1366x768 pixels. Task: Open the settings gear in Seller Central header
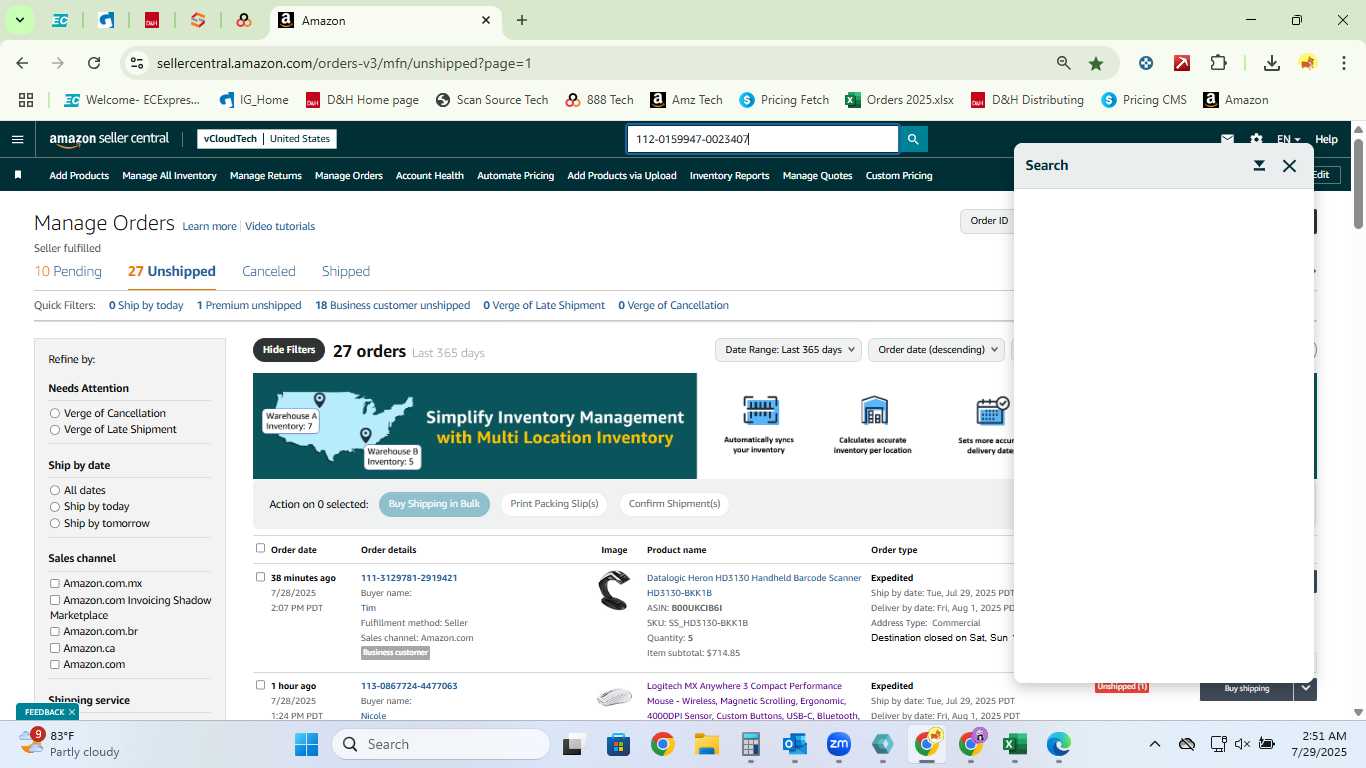pos(1256,139)
